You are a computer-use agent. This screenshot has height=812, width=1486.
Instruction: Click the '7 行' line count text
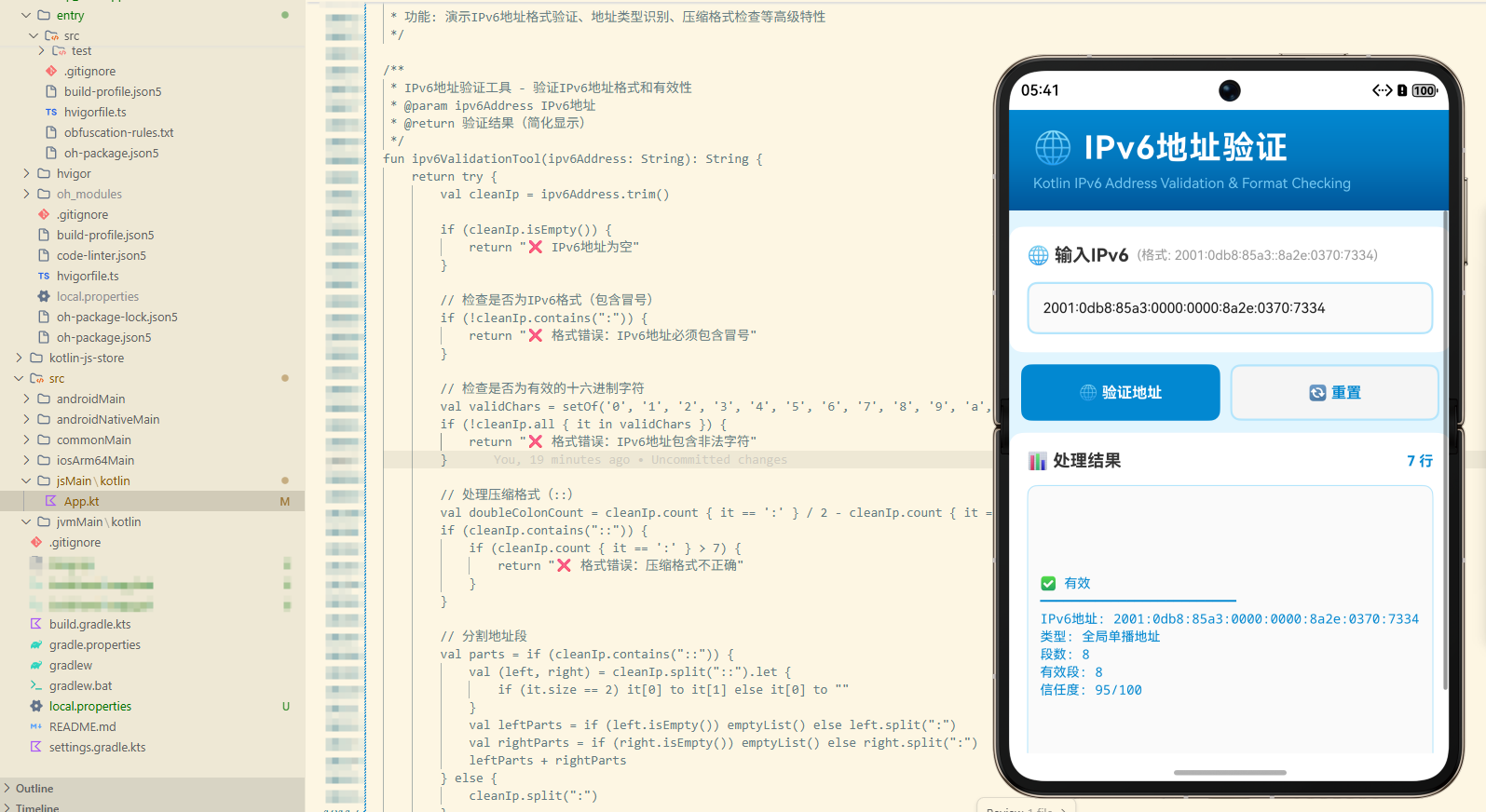(x=1420, y=461)
